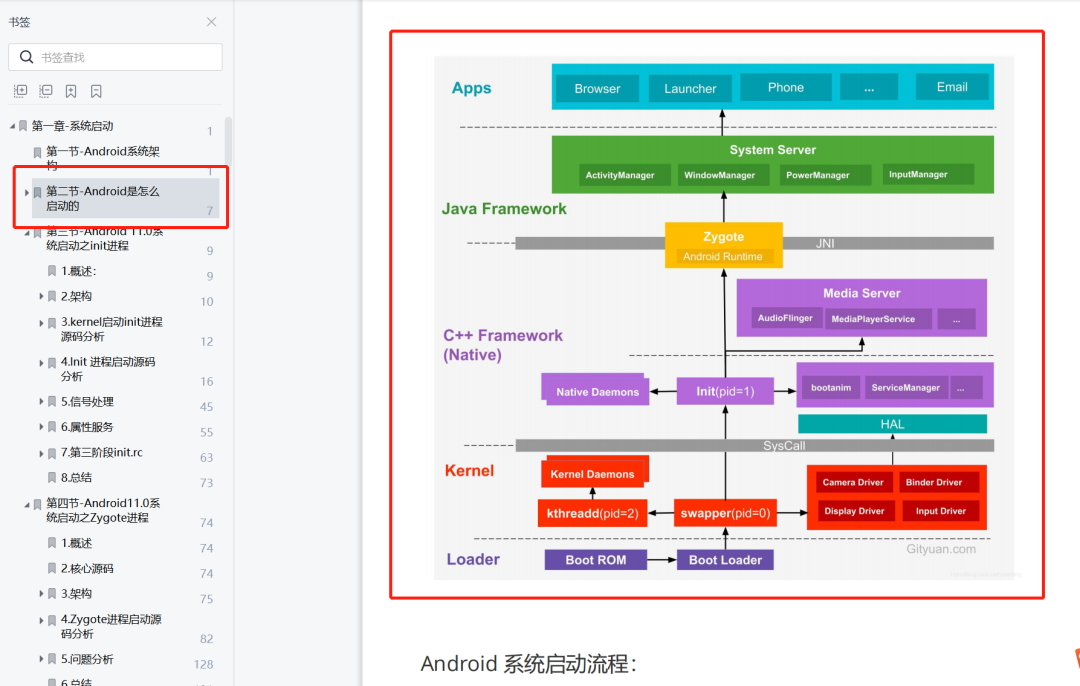
Task: Open the 第一节-Android系统架构 bookmark
Action: [103, 158]
